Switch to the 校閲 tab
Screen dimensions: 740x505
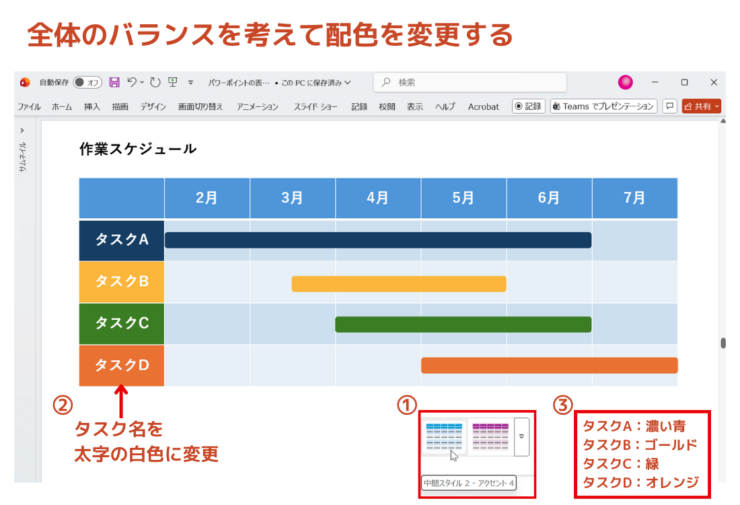point(387,107)
